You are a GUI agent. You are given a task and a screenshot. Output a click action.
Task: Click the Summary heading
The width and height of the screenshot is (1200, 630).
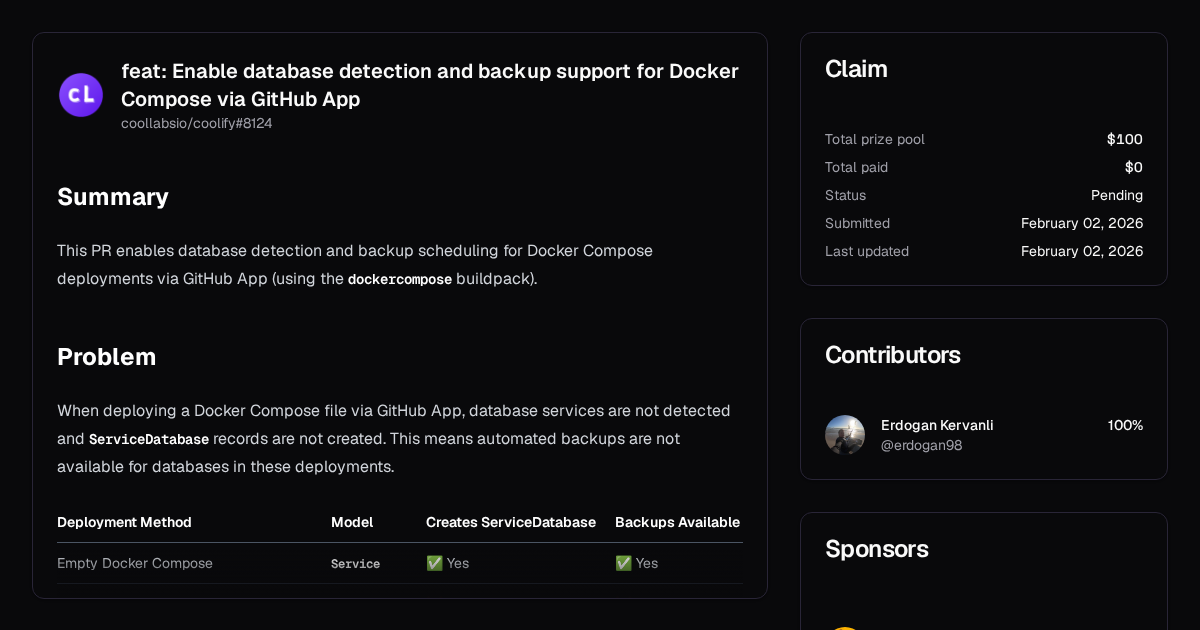(113, 197)
